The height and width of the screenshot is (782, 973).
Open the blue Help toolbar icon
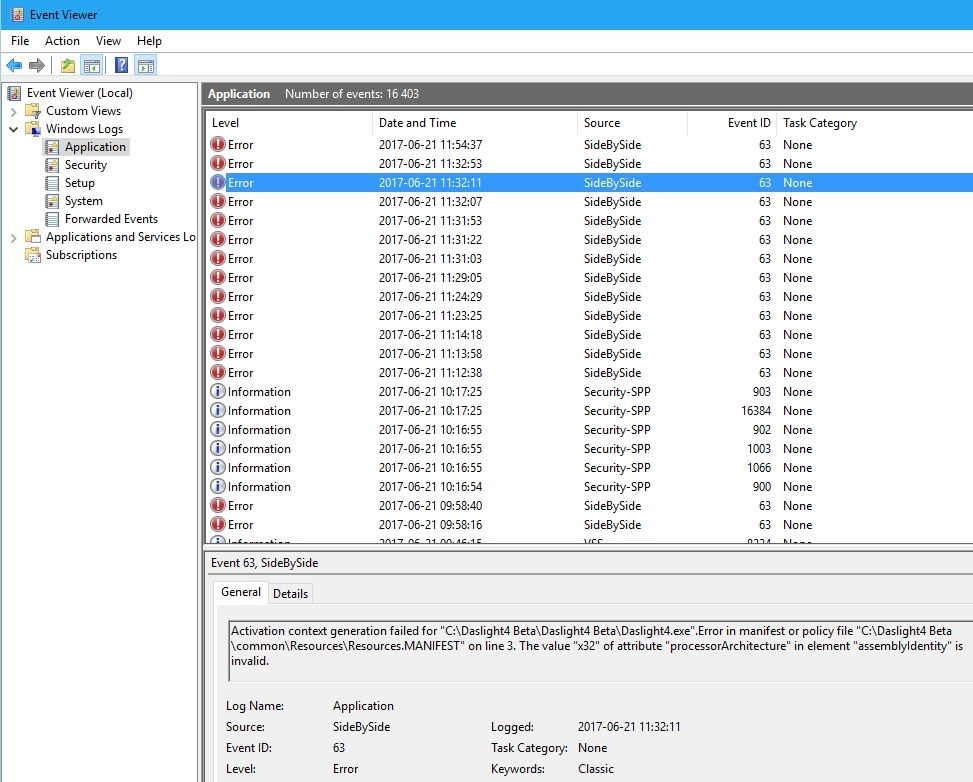(x=122, y=65)
